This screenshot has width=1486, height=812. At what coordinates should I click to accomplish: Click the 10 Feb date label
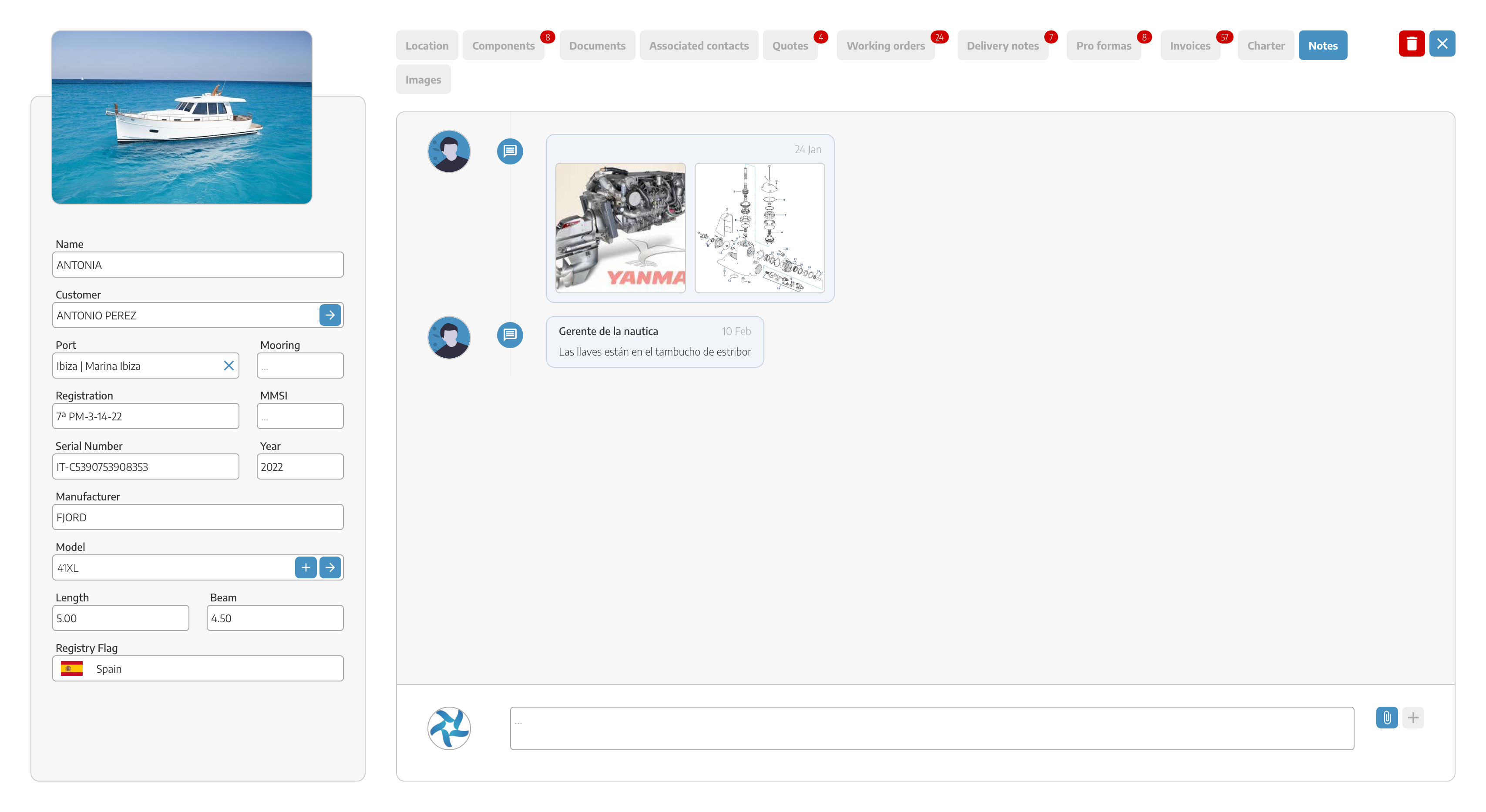tap(736, 331)
